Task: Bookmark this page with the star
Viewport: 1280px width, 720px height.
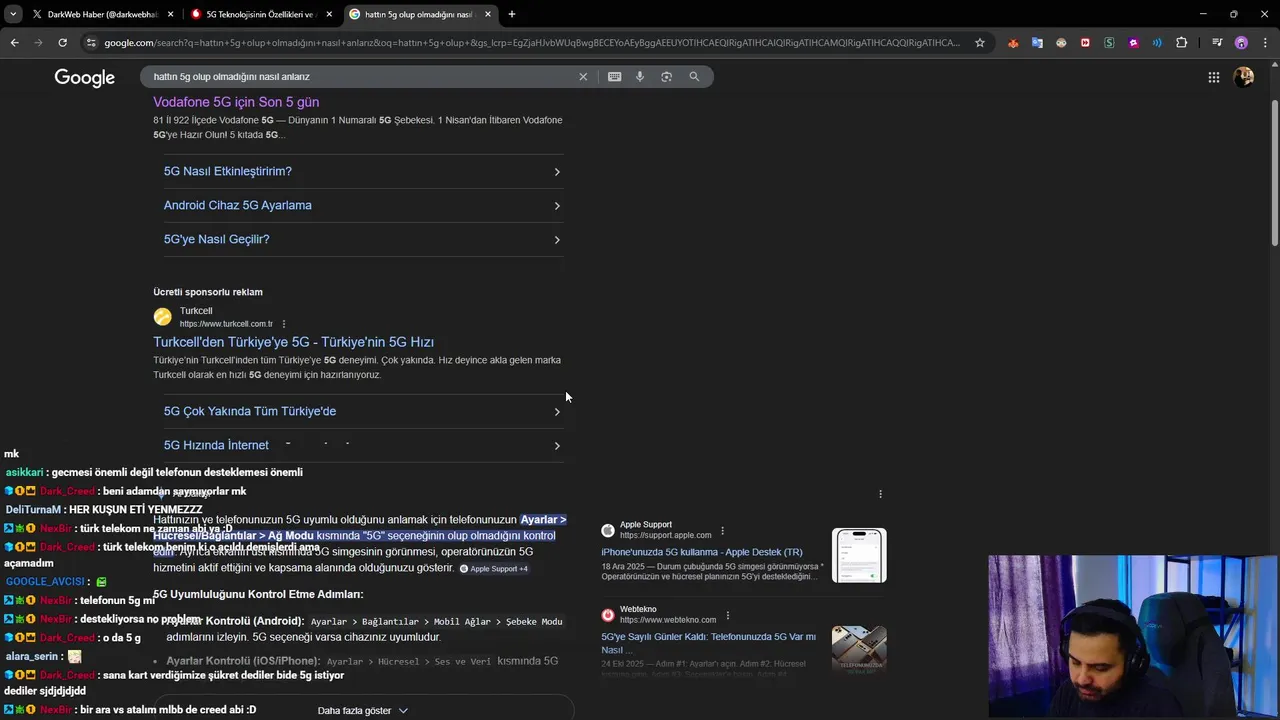Action: click(980, 43)
